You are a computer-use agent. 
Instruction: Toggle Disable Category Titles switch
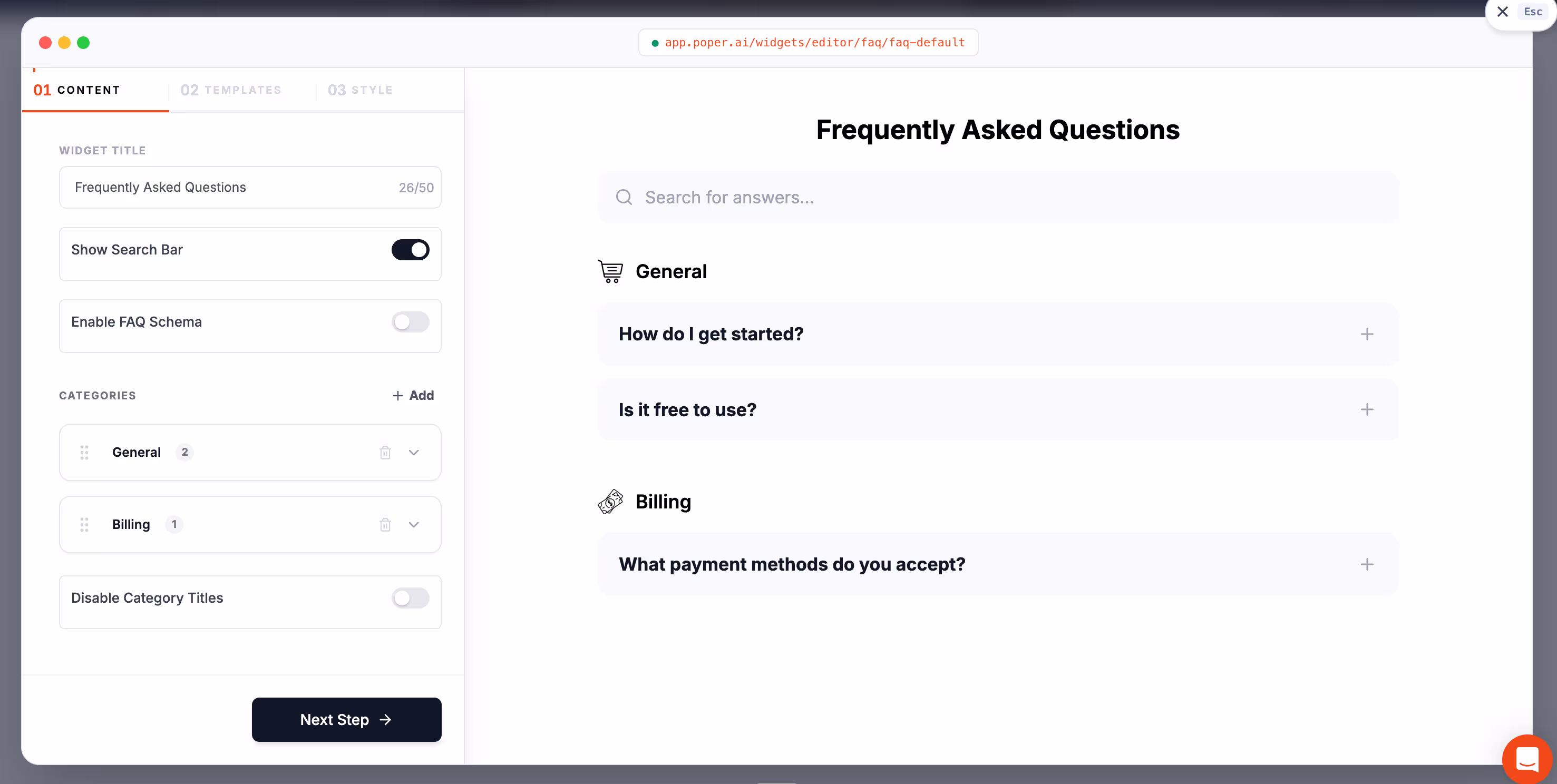point(411,598)
